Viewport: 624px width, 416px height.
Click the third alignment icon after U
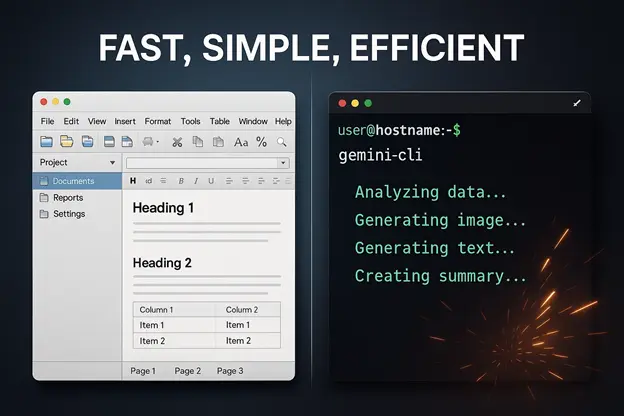point(261,181)
